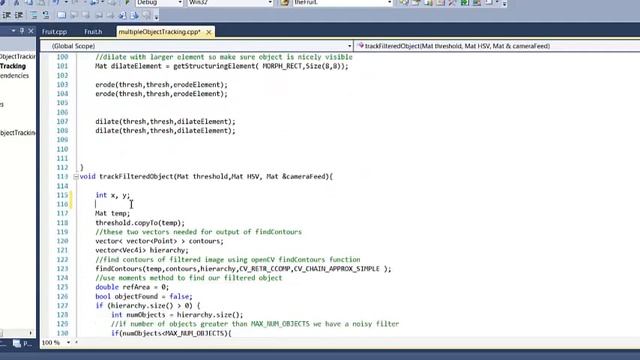
Task: Collapse the trackFilteredObject function block
Action: [76, 177]
